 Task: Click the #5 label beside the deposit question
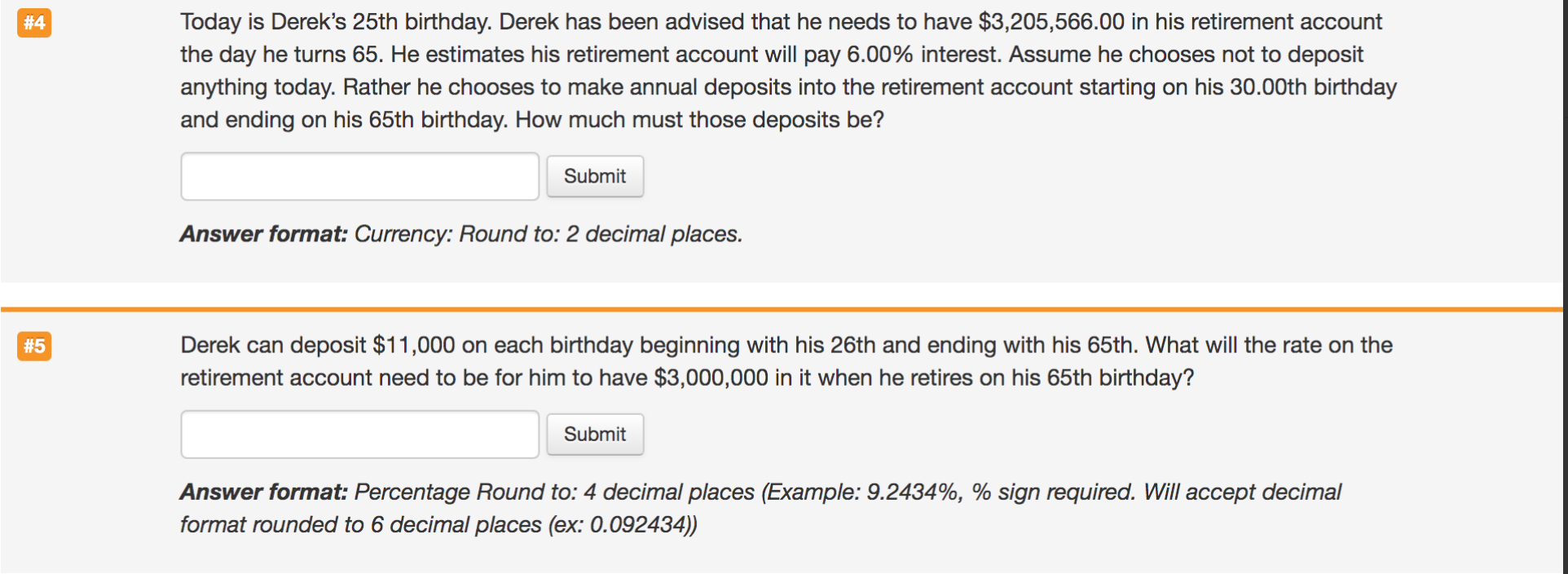tap(34, 347)
